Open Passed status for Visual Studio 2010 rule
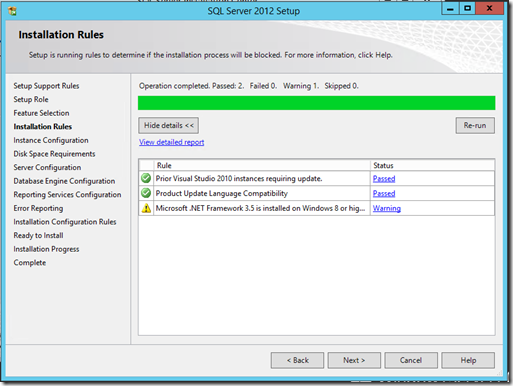The width and height of the screenshot is (513, 386). pos(384,179)
